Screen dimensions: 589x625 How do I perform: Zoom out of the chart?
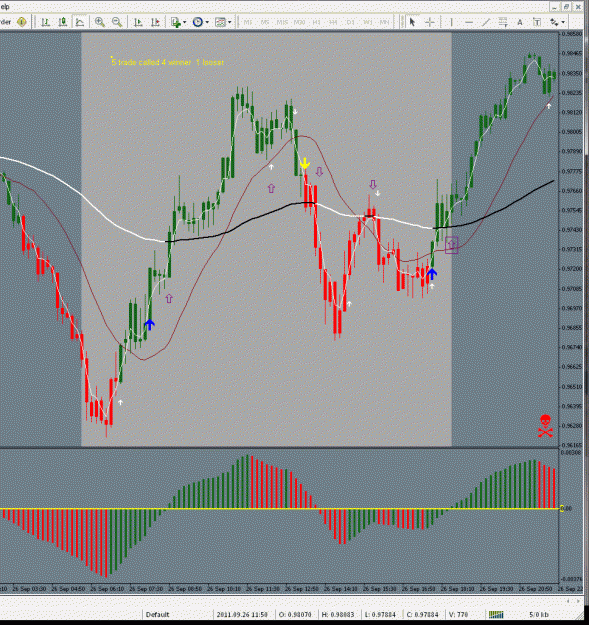point(117,22)
